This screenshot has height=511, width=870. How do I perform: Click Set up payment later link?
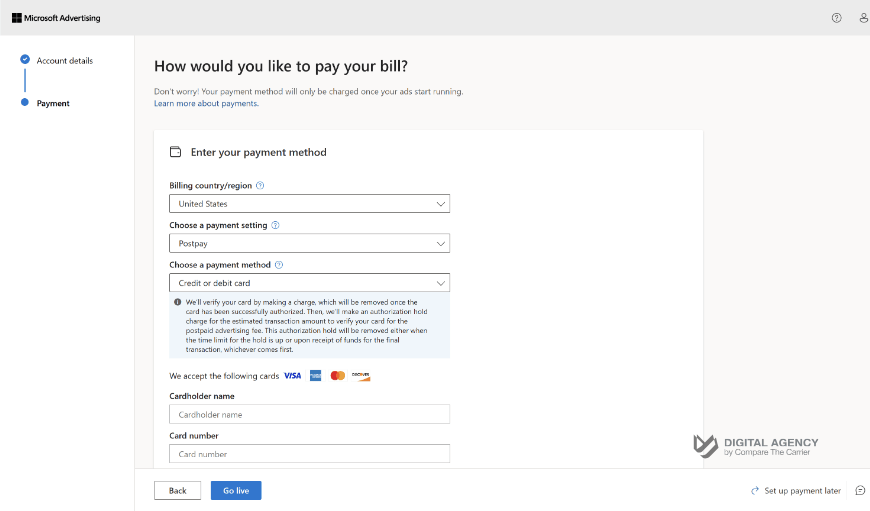(x=801, y=491)
